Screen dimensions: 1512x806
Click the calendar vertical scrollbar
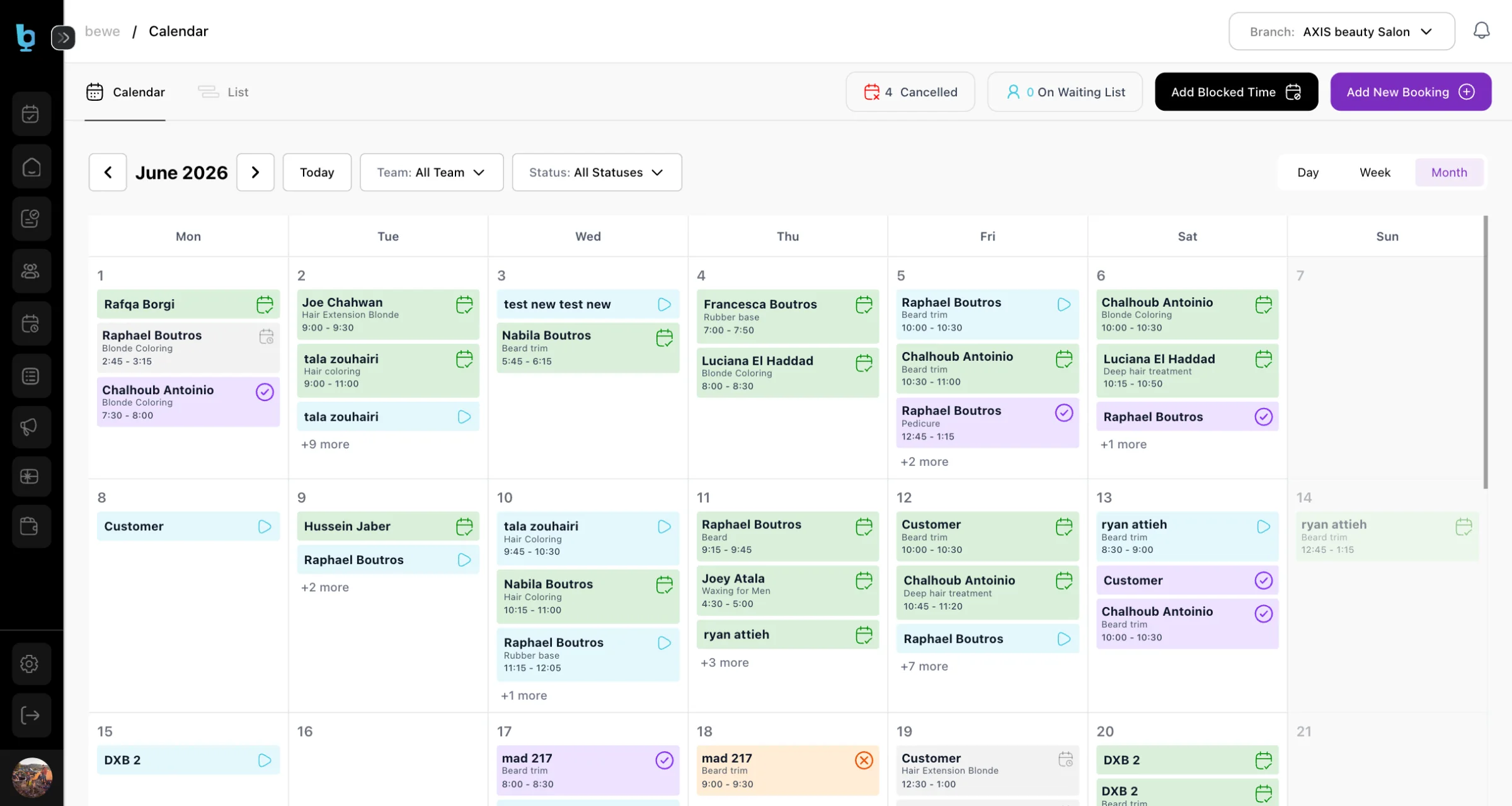click(x=1486, y=353)
